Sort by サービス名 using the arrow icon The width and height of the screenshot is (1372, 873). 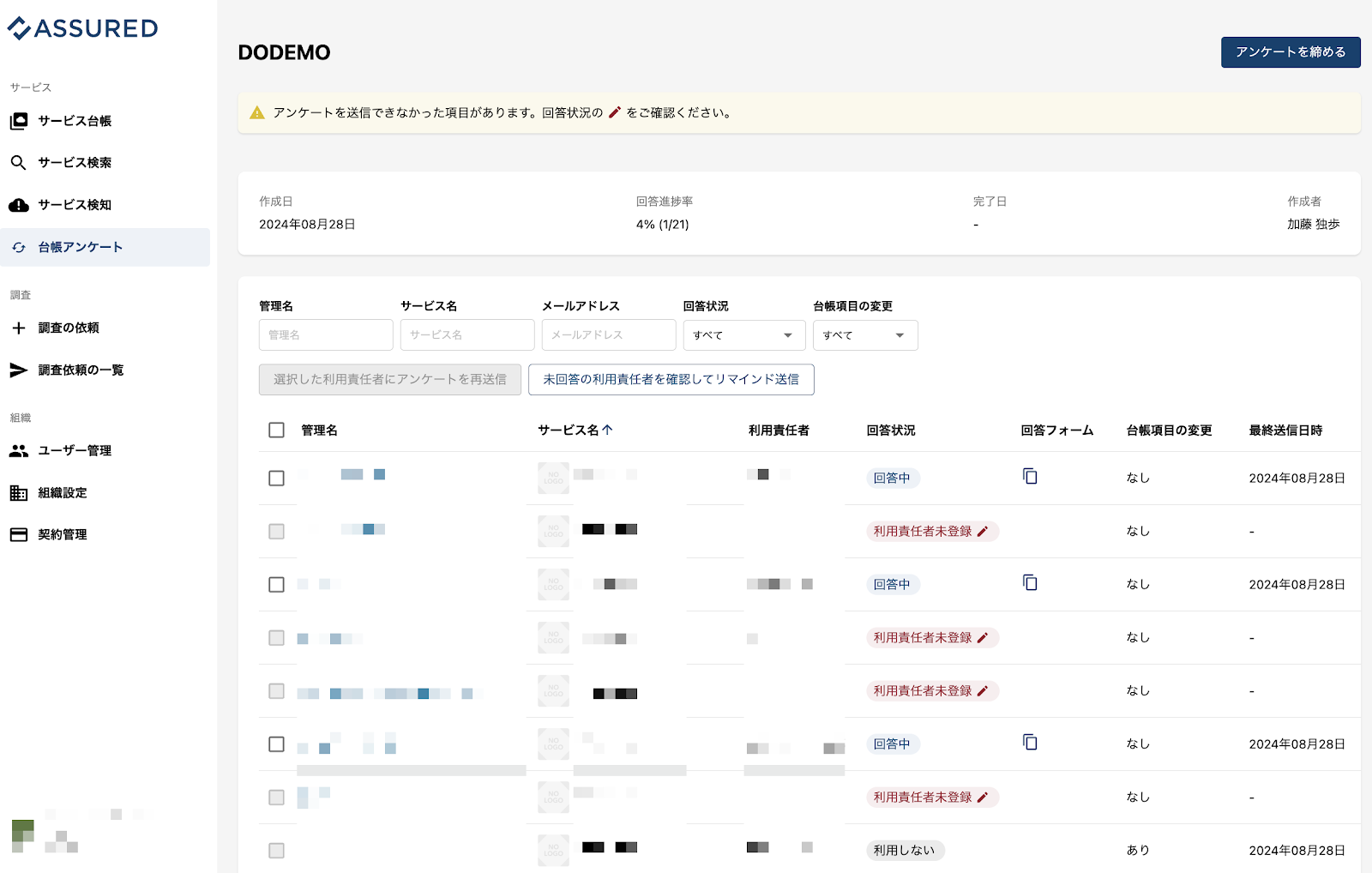(607, 430)
